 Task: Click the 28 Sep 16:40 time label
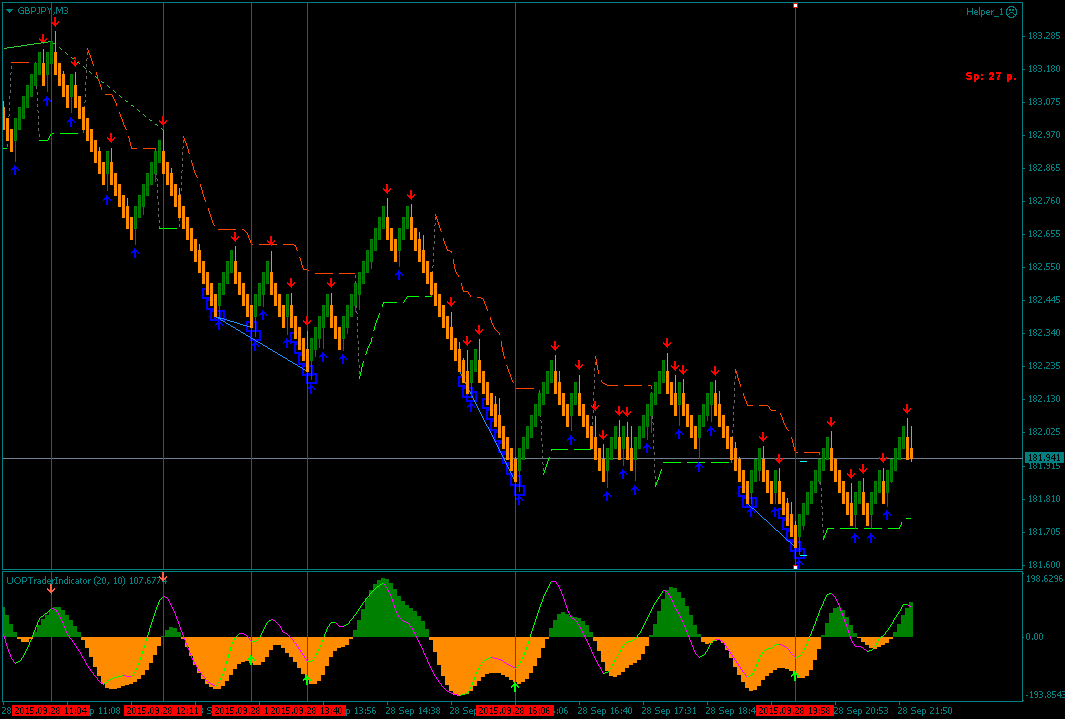tap(604, 710)
